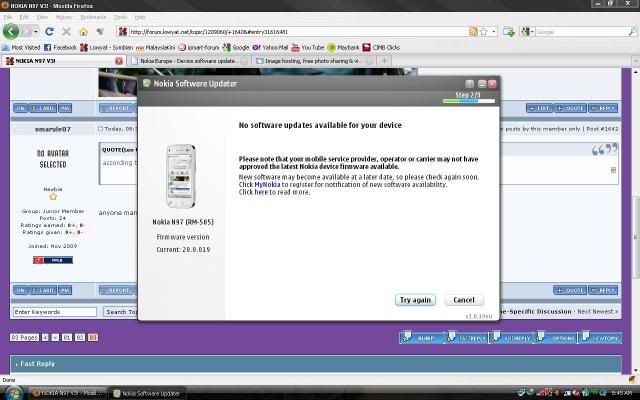Open the Facebook bookmark
Viewport: 640px width, 400px height.
click(59, 47)
